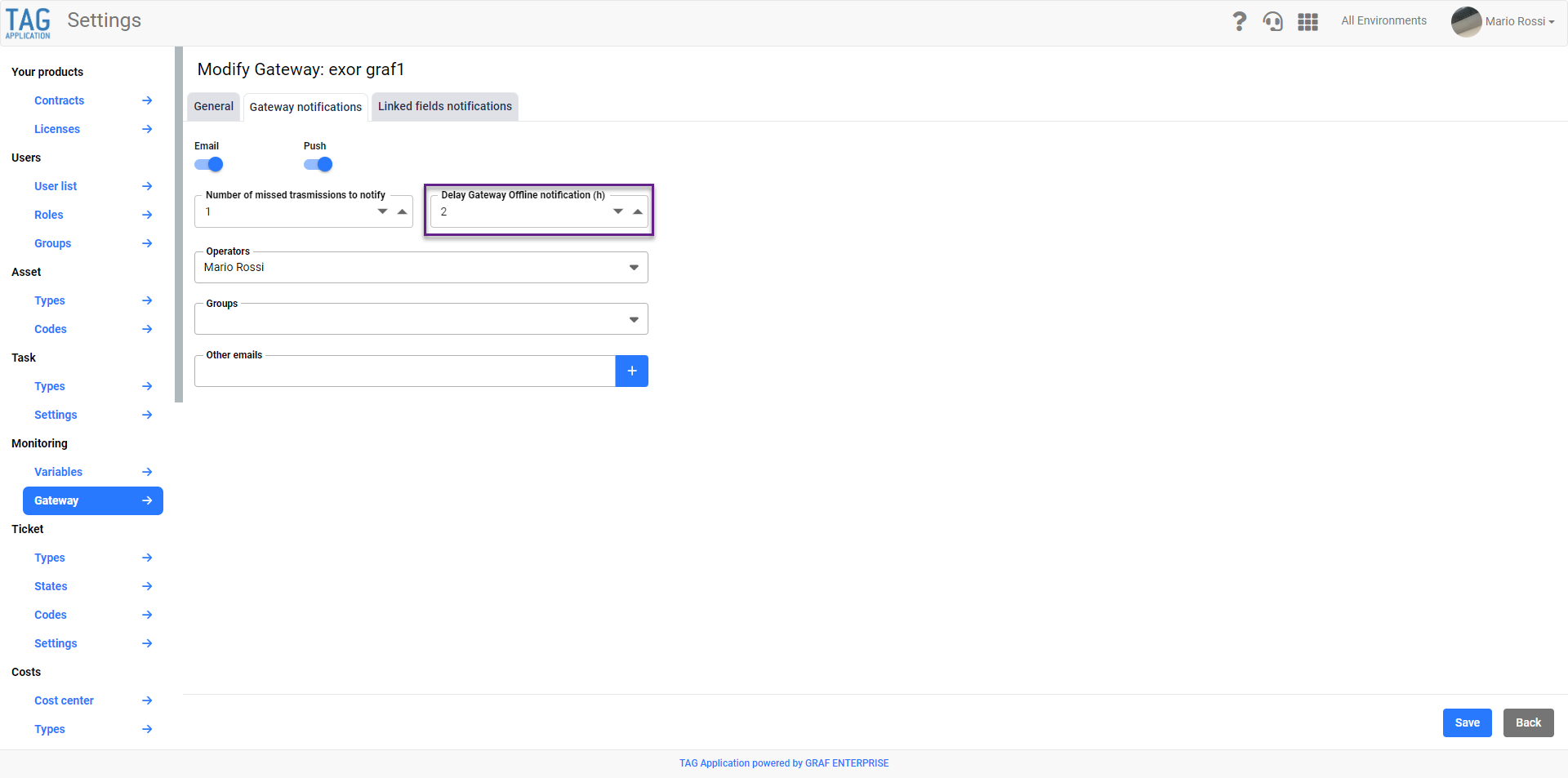
Task: Click arrow icon next to Asset Types
Action: coord(147,300)
